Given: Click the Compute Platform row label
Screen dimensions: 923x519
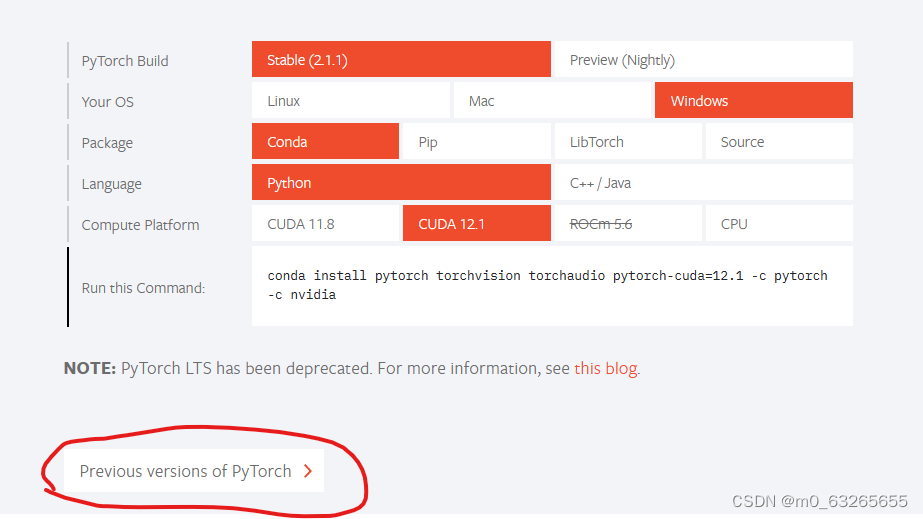Looking at the screenshot, I should (140, 225).
